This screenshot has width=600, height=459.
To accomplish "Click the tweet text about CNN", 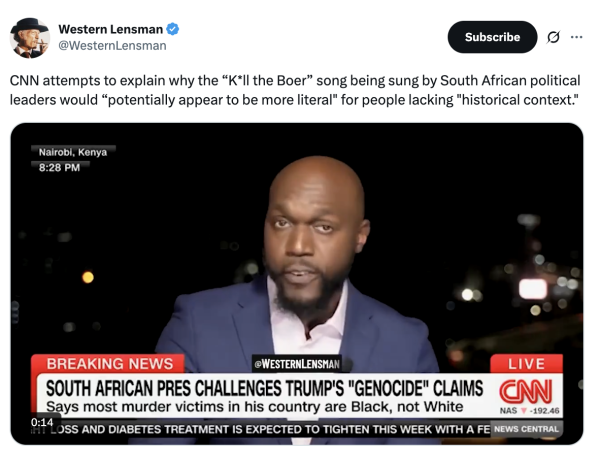I will click(295, 91).
